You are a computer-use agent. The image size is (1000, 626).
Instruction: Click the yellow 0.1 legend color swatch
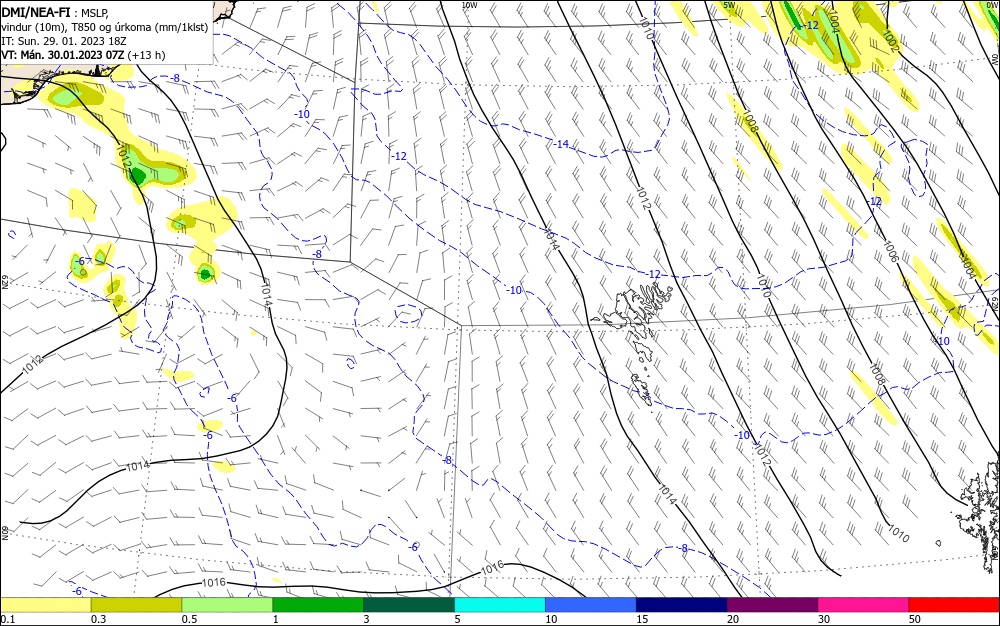[x=45, y=605]
